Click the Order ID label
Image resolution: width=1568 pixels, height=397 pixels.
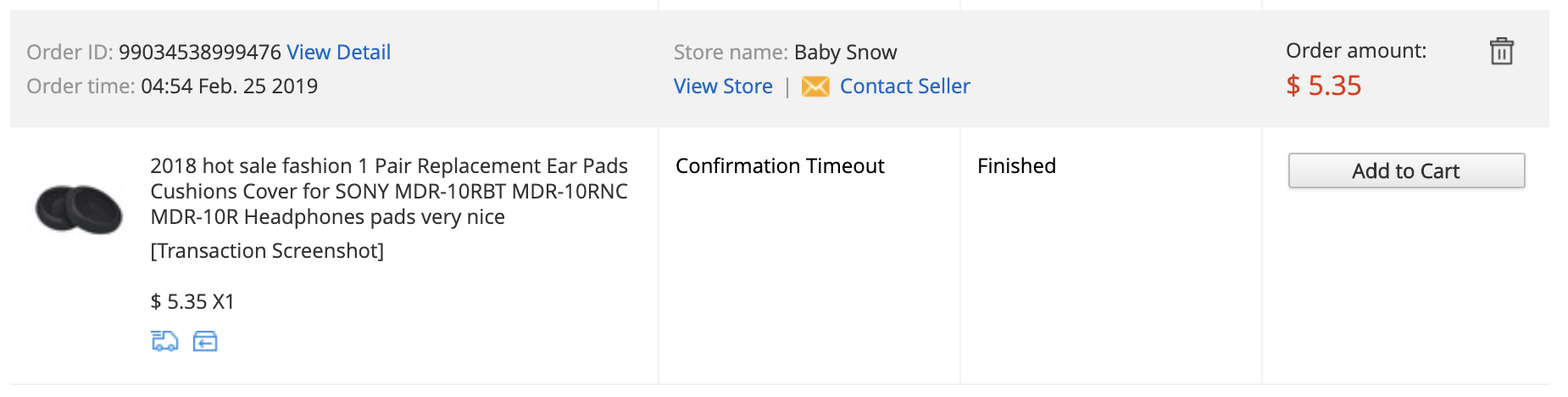tap(70, 53)
